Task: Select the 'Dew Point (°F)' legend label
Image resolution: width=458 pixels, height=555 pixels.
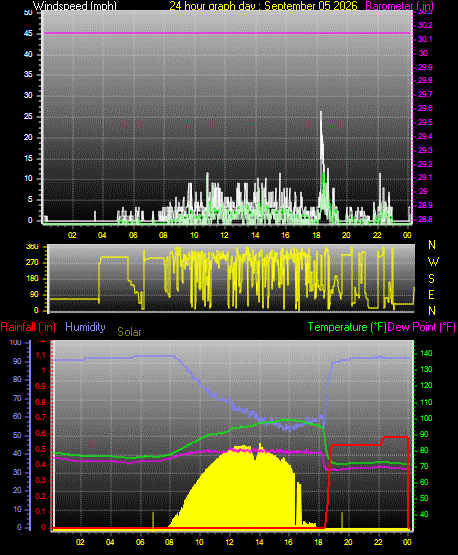Action: pos(422,327)
